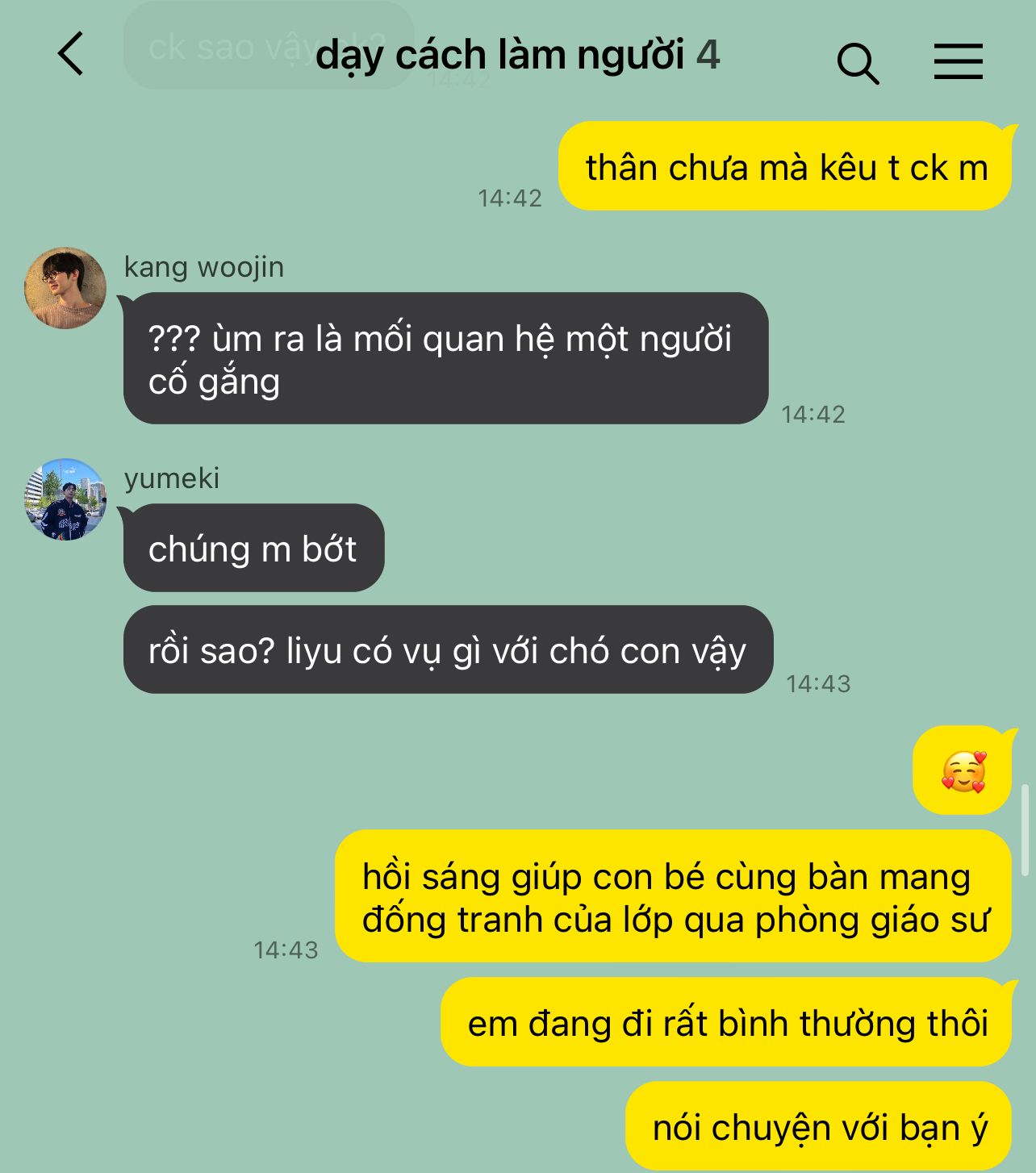This screenshot has width=1036, height=1173.
Task: Tap sender name kang woojin
Action: (x=204, y=267)
